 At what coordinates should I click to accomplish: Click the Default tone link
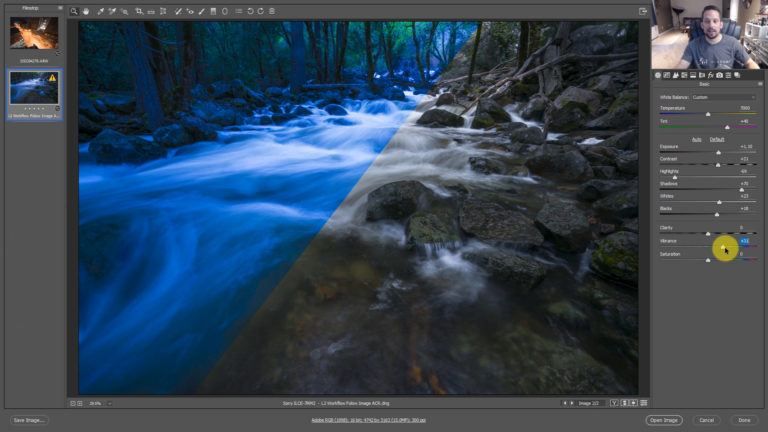coord(717,140)
